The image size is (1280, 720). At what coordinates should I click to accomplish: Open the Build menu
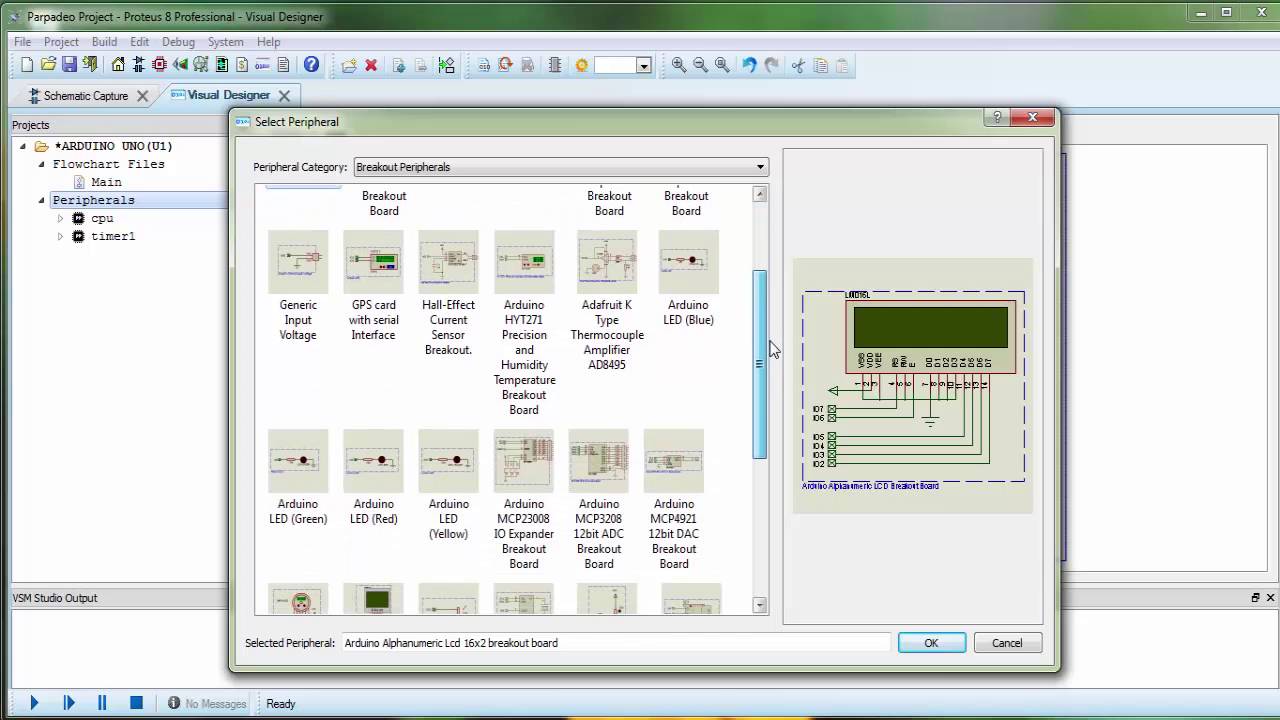[x=104, y=42]
